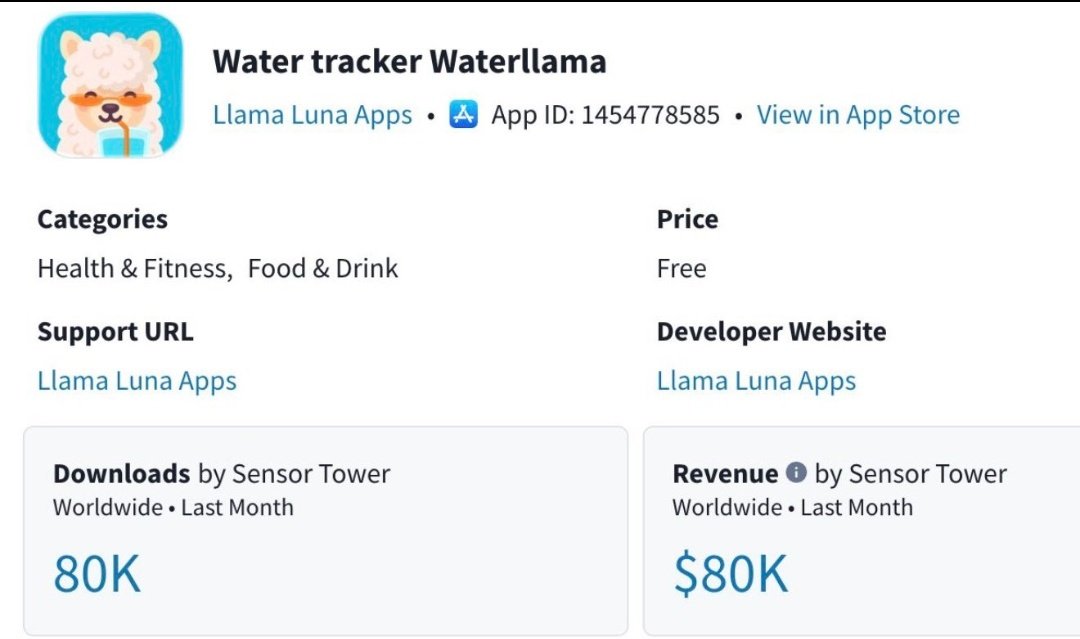Click the Water tracker Waterllama title
1080x639 pixels.
[409, 61]
